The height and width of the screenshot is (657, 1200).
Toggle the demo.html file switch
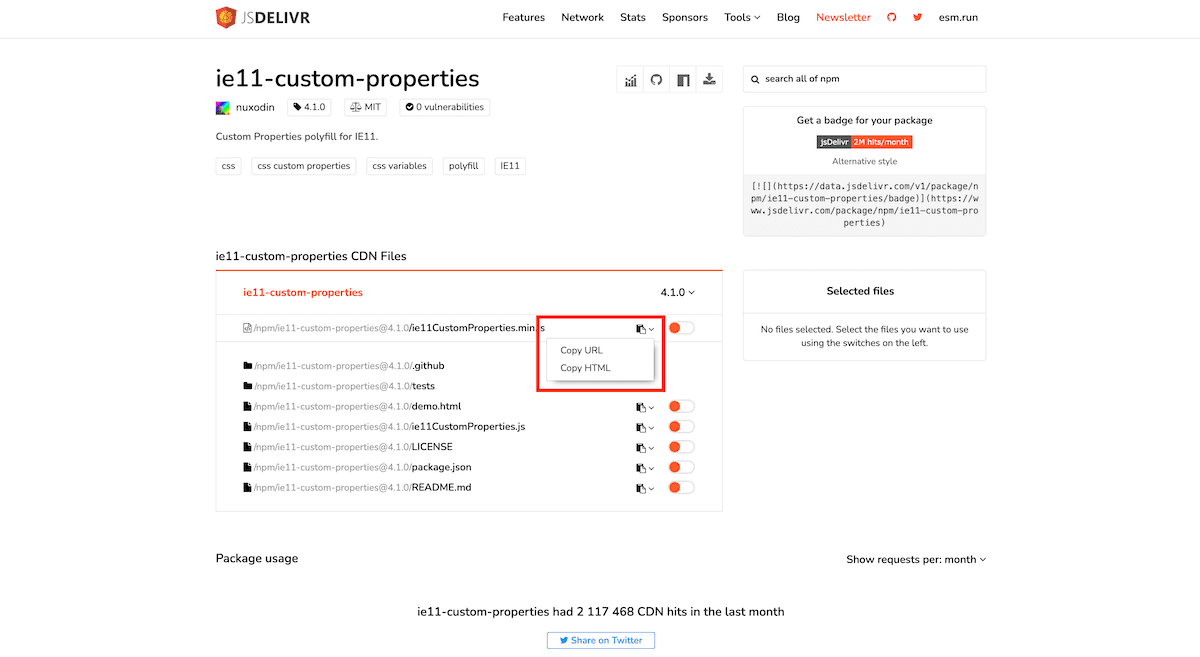681,407
